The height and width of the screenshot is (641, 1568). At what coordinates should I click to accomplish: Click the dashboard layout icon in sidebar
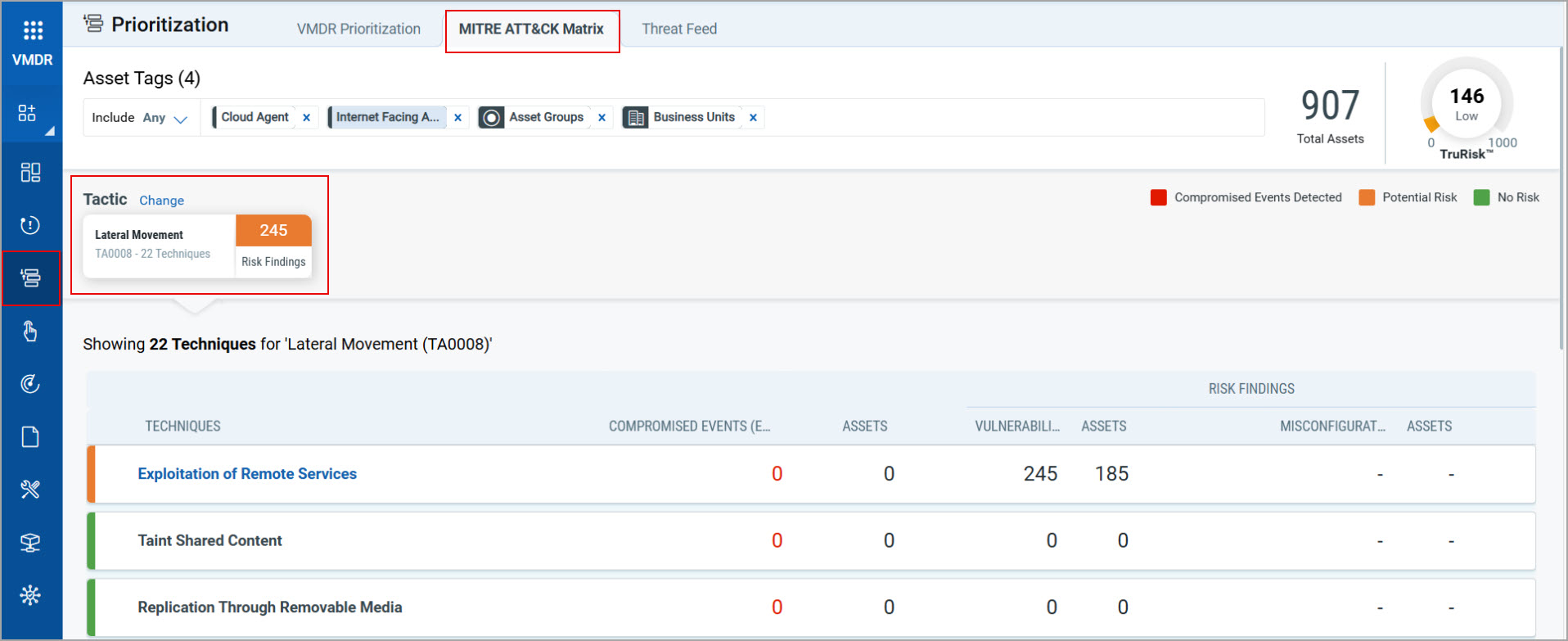(30, 172)
